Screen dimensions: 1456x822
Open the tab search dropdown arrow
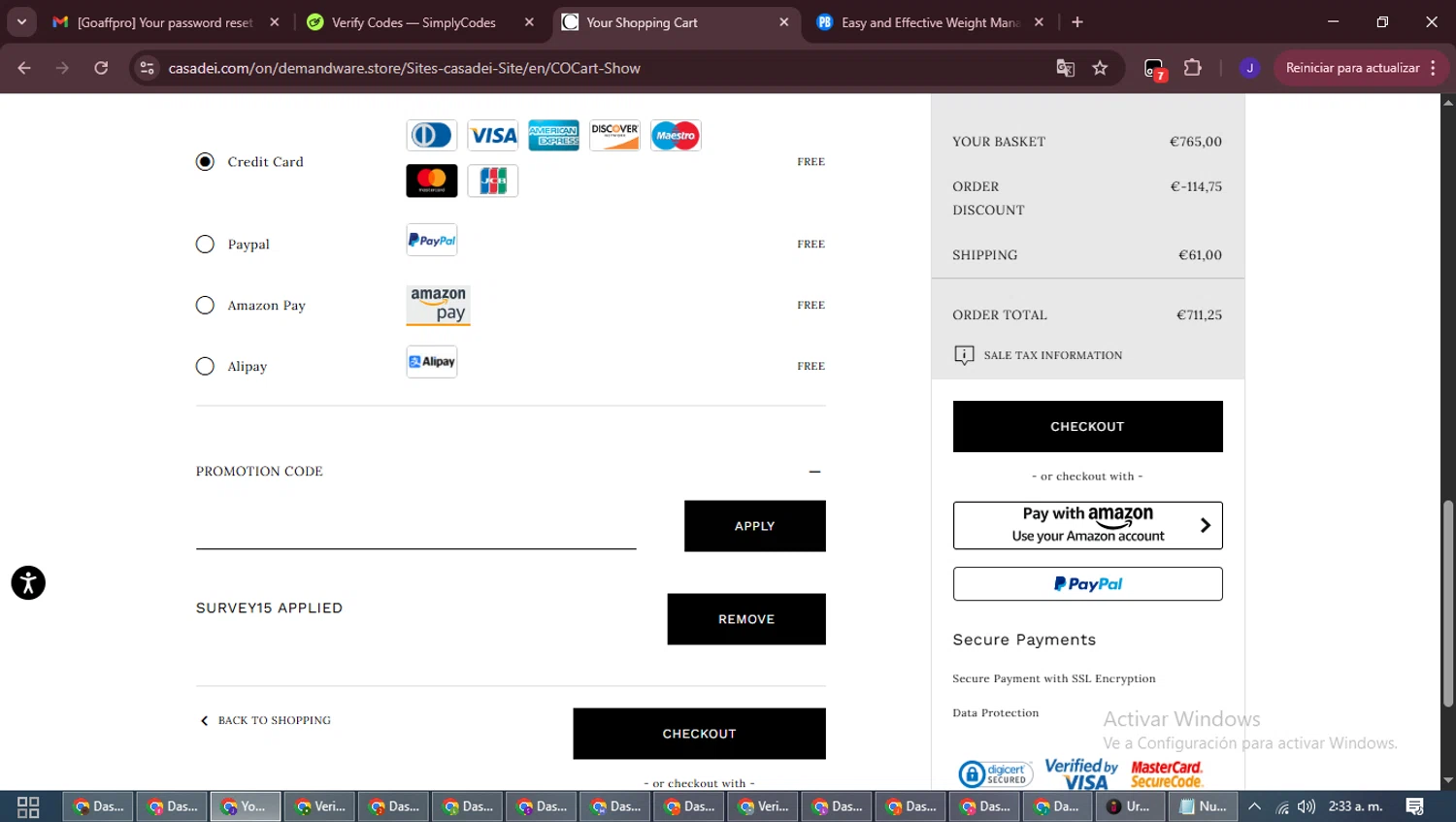(21, 21)
